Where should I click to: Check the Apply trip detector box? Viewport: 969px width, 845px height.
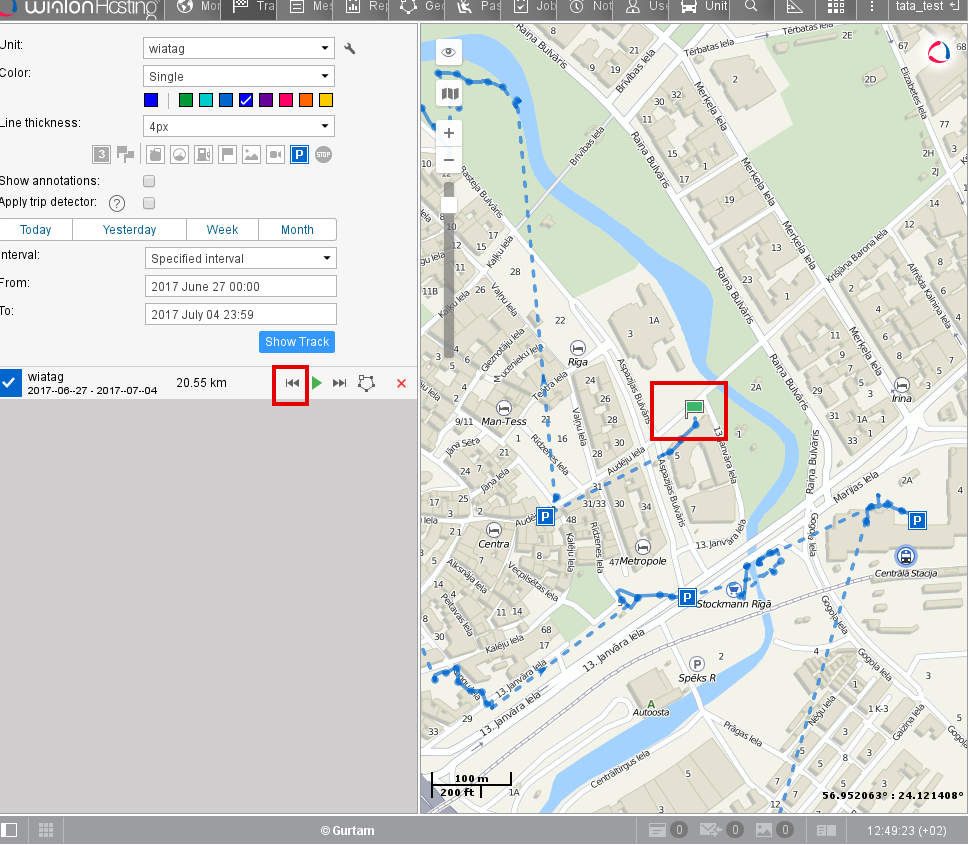coord(149,203)
